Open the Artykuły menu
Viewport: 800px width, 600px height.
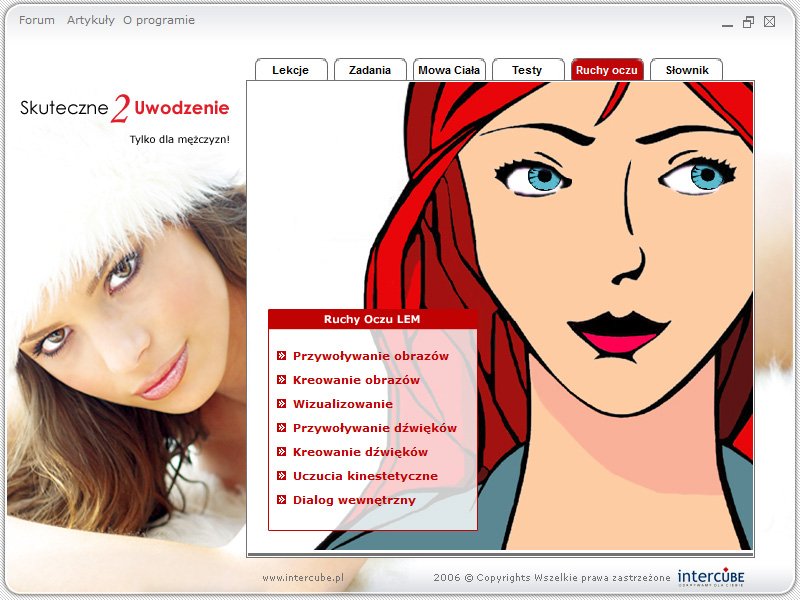pyautogui.click(x=91, y=20)
